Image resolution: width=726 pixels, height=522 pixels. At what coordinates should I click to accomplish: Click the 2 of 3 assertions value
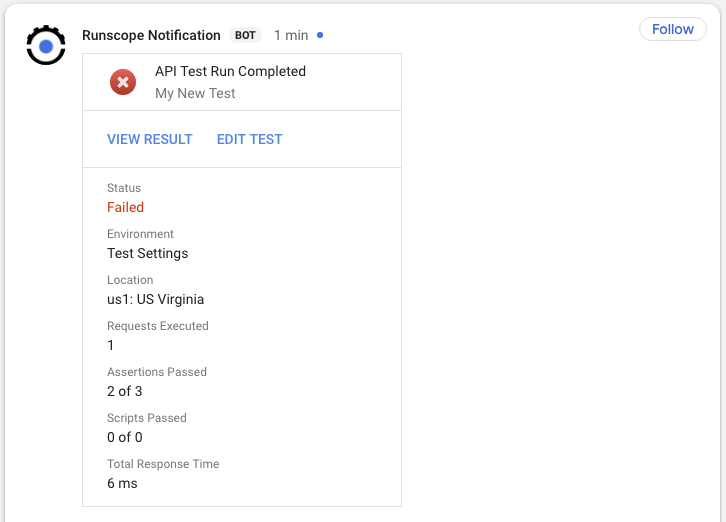click(x=125, y=391)
